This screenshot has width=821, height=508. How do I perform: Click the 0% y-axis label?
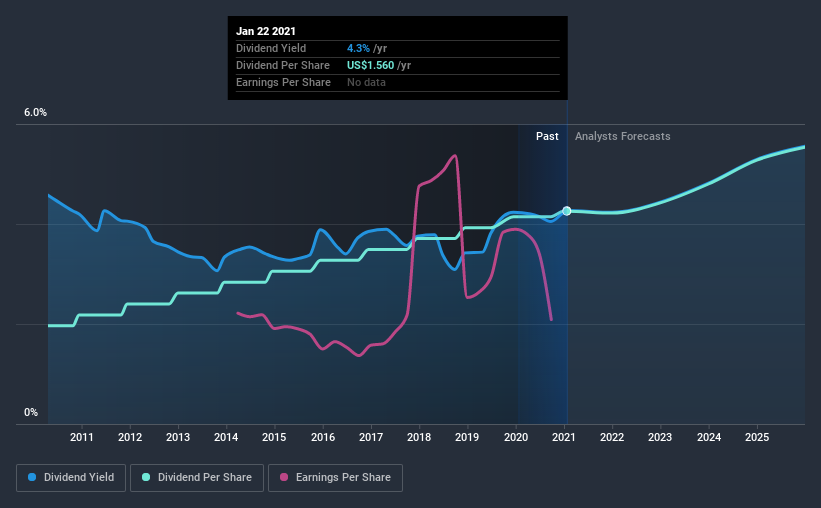31,413
